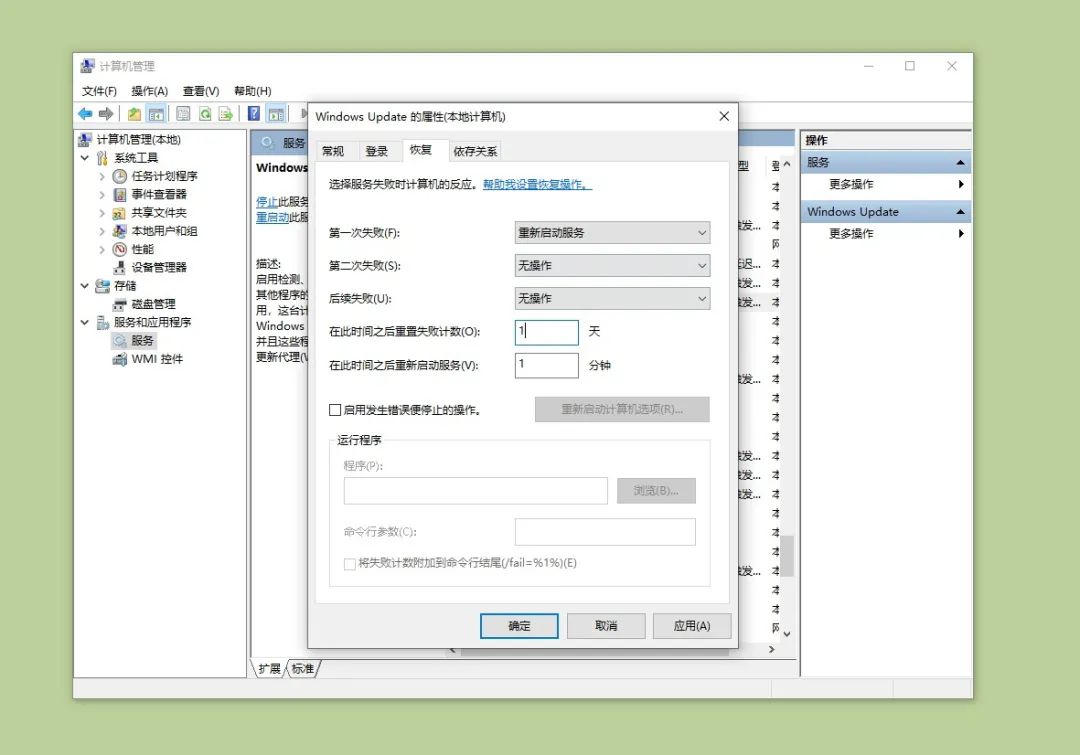Click the gray Forward arrow in toolbar
The image size is (1080, 755).
click(106, 114)
